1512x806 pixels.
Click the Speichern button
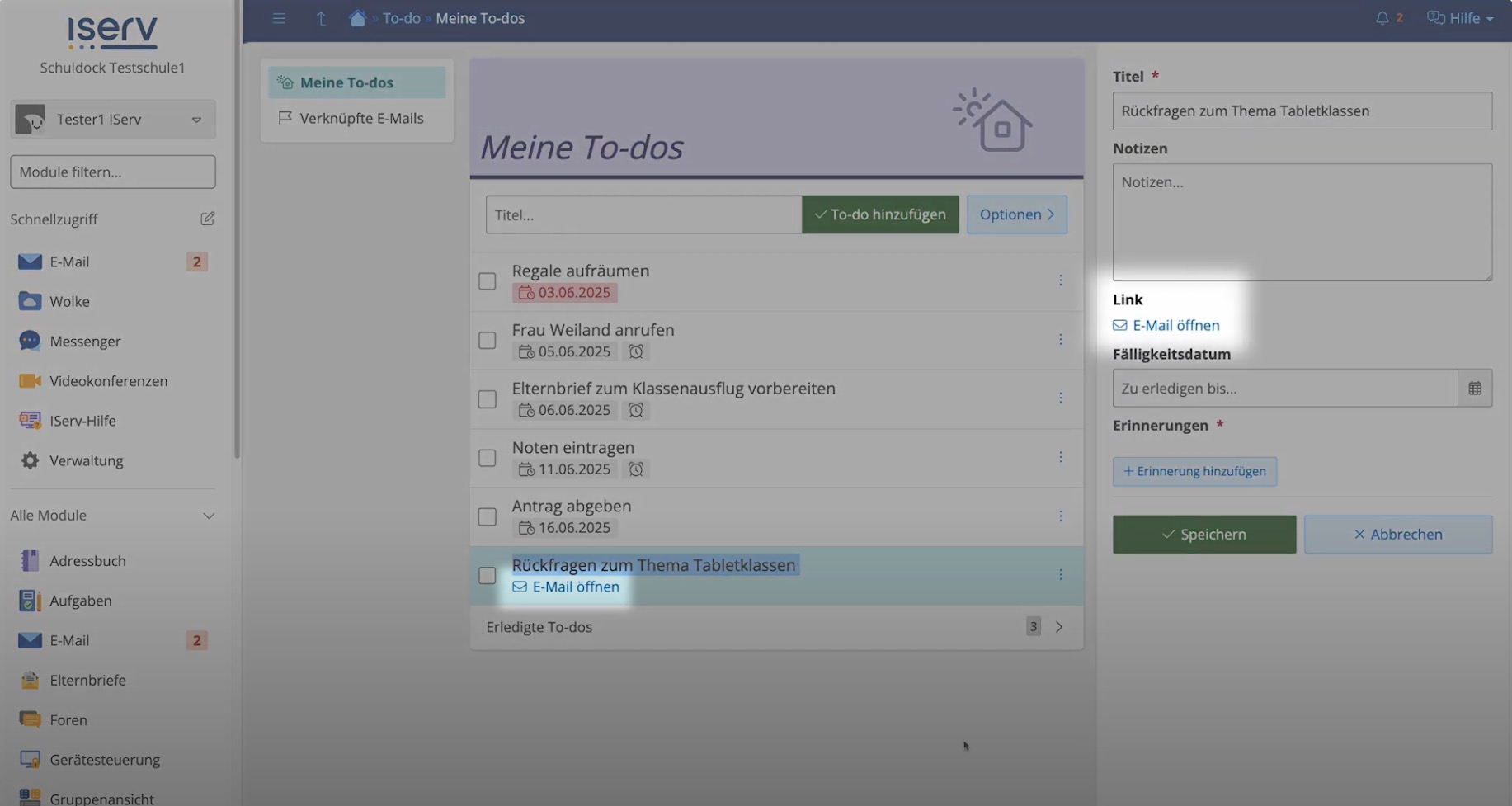(1203, 535)
